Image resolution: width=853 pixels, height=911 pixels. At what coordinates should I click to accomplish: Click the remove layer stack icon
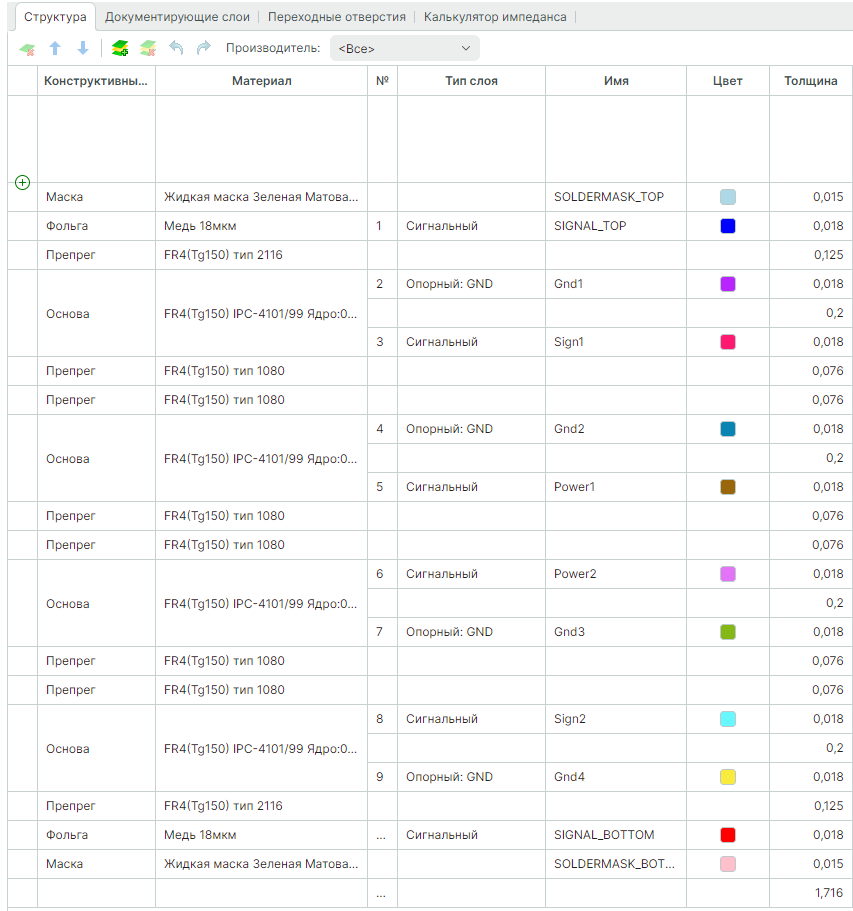coord(148,48)
